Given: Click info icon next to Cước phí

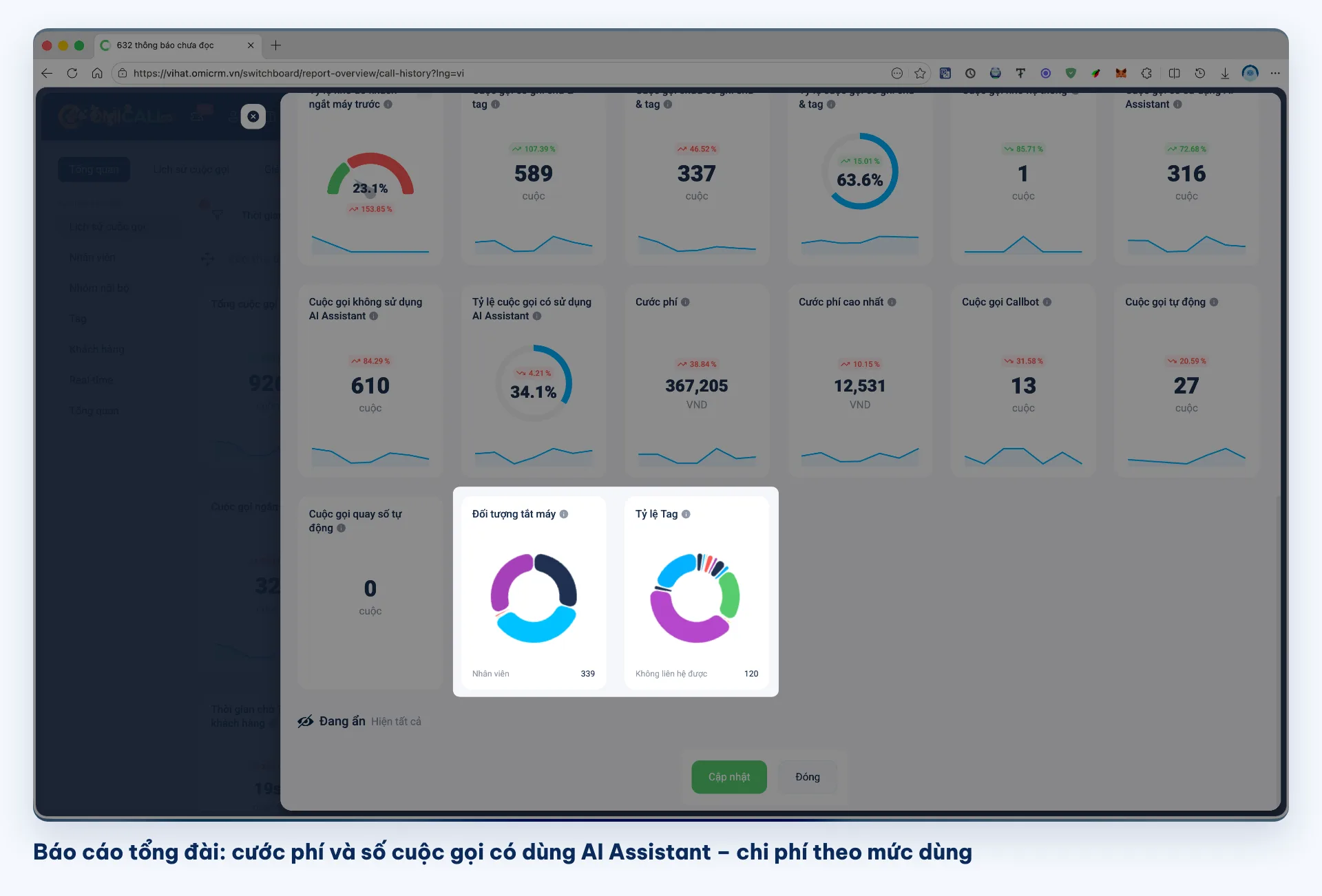Looking at the screenshot, I should point(685,302).
